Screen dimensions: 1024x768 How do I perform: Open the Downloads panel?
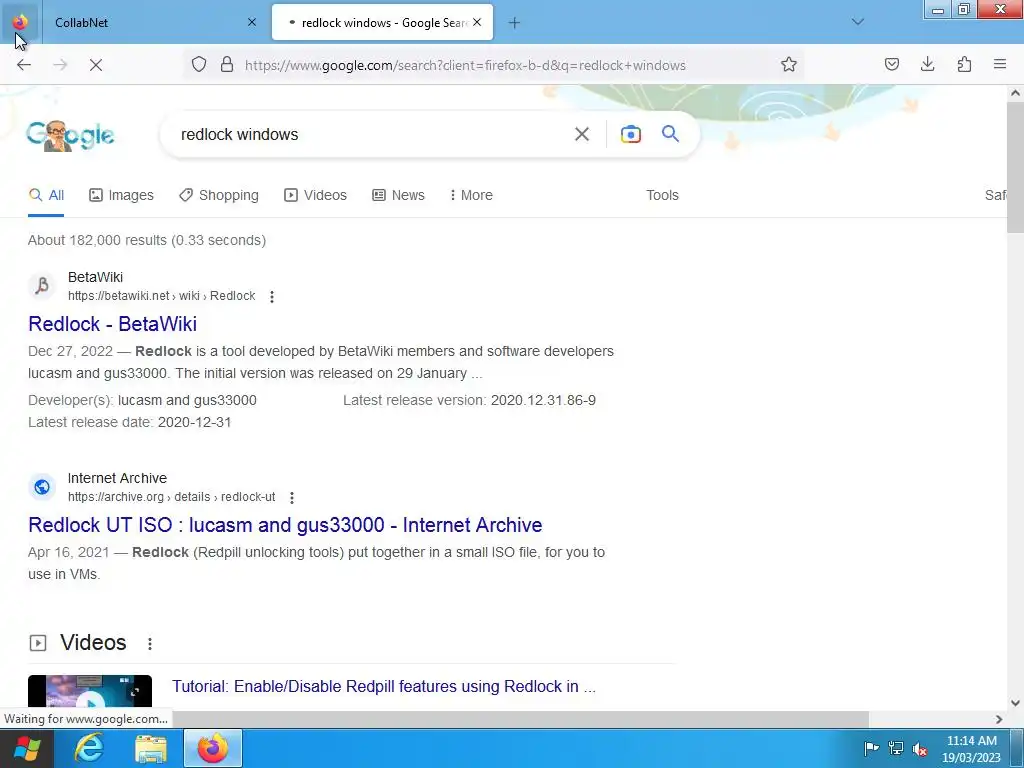click(x=927, y=64)
